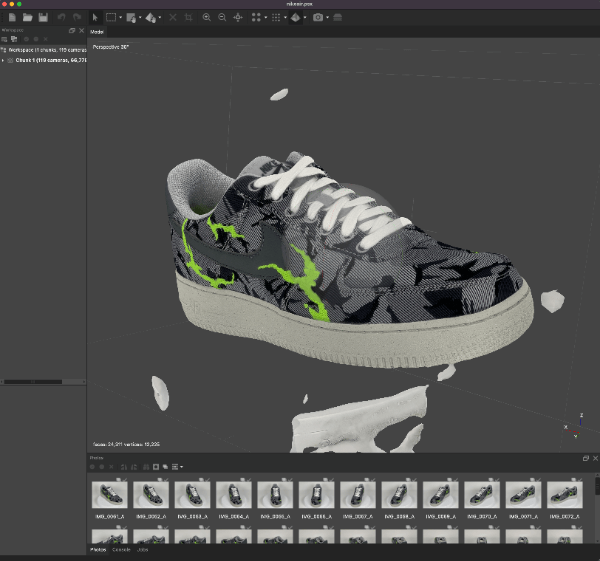
Task: Open a project with the folder icon
Action: pos(26,18)
